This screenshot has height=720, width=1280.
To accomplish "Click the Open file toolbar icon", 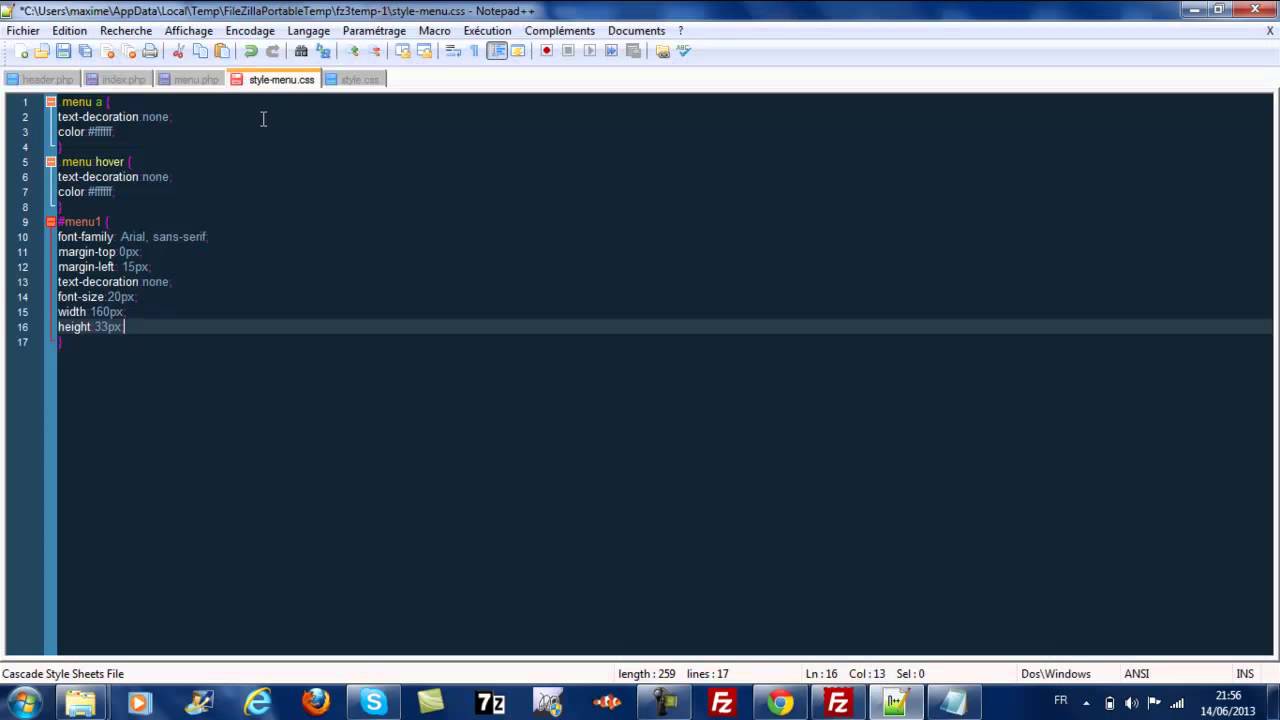I will tap(42, 51).
